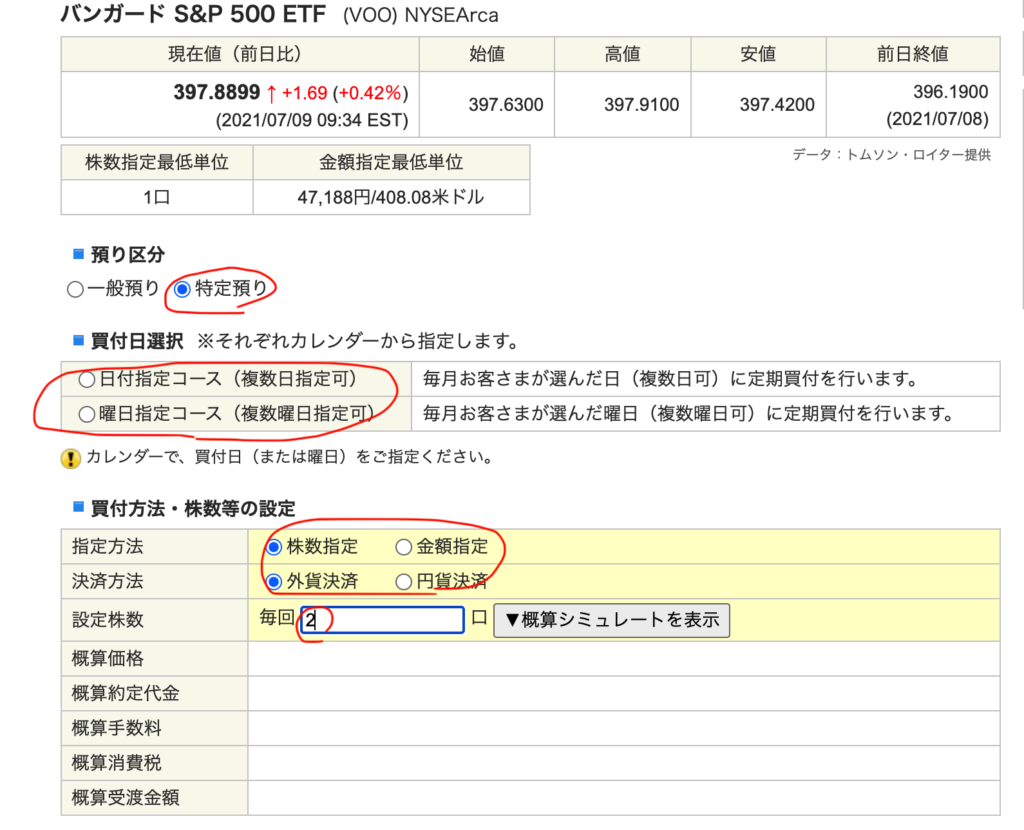Click the +1.69 price change value

click(x=304, y=93)
